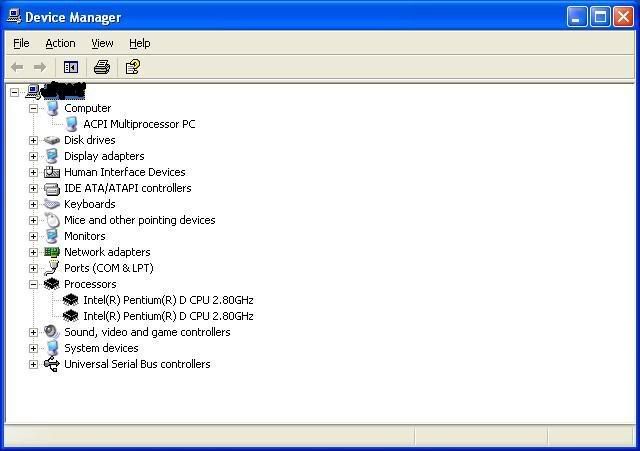Select 'Display adapters' label
The image size is (640, 451).
click(x=104, y=156)
